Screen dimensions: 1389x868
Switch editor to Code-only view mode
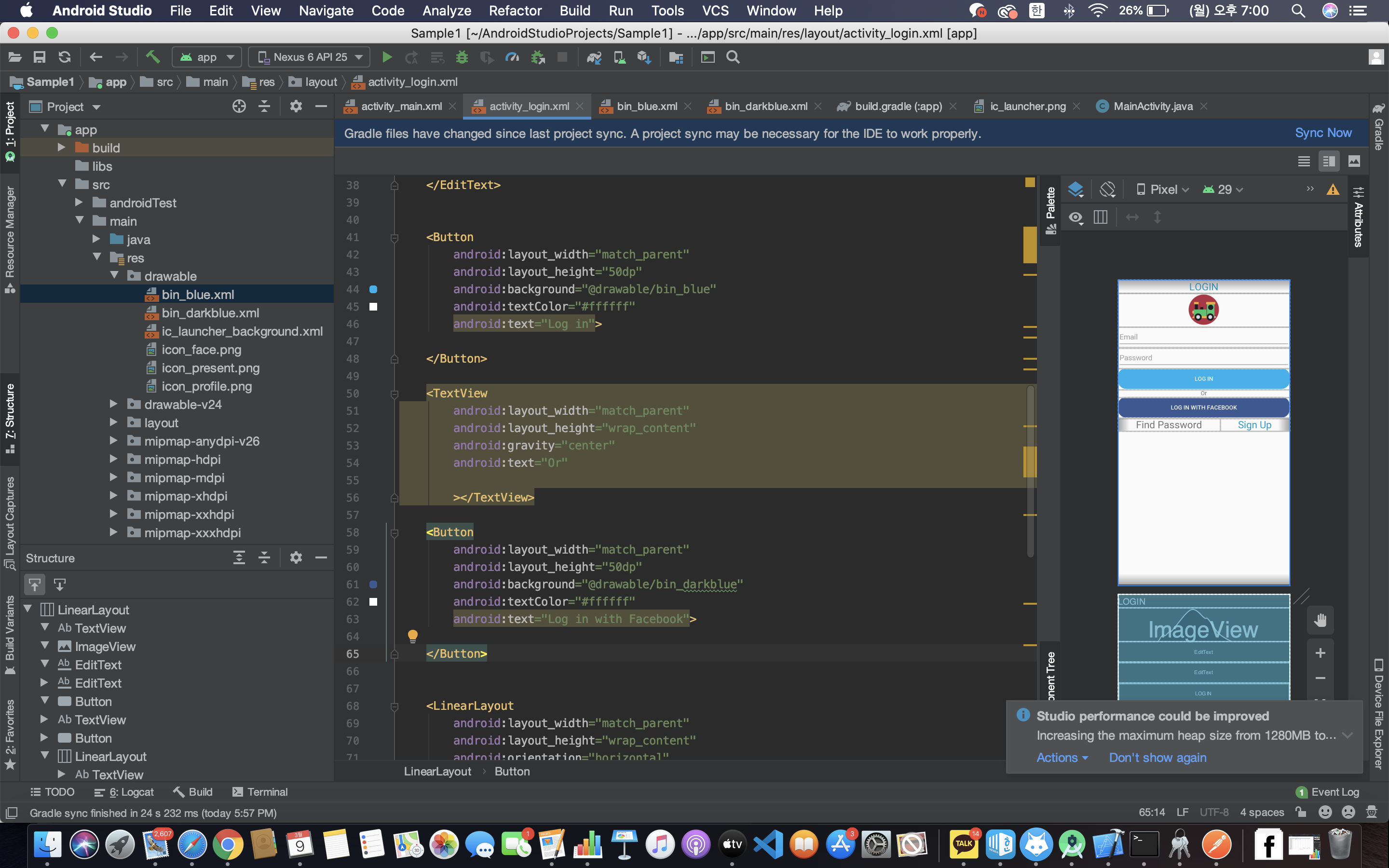(x=1304, y=162)
